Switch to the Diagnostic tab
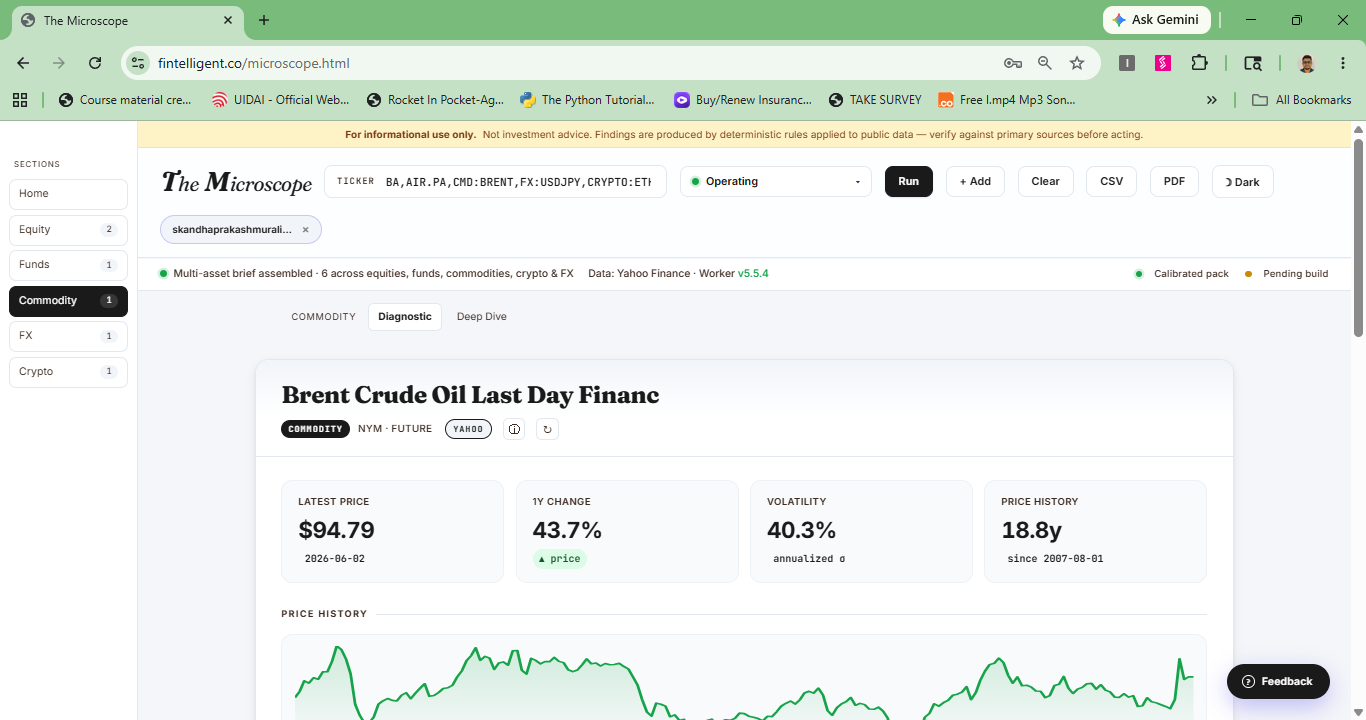Viewport: 1366px width, 720px height. 405,317
